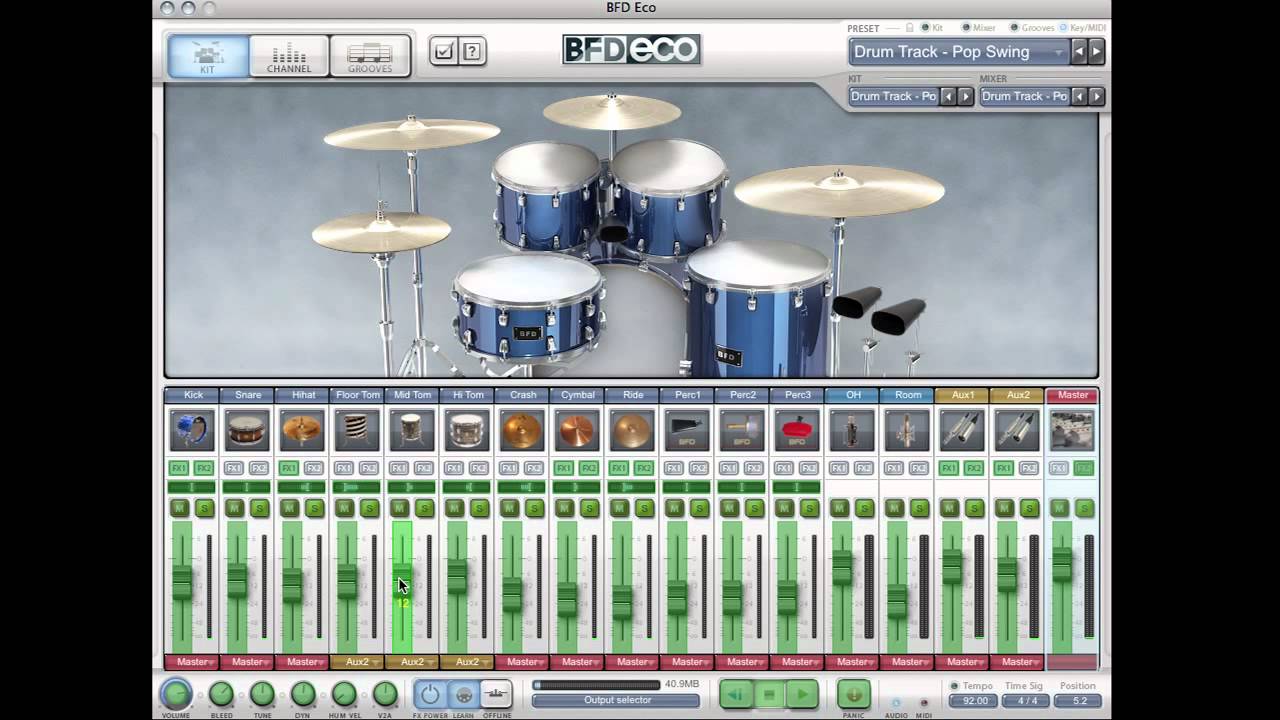Select the Hihat channel icon
Screen dimensions: 1280x720
pos(302,430)
